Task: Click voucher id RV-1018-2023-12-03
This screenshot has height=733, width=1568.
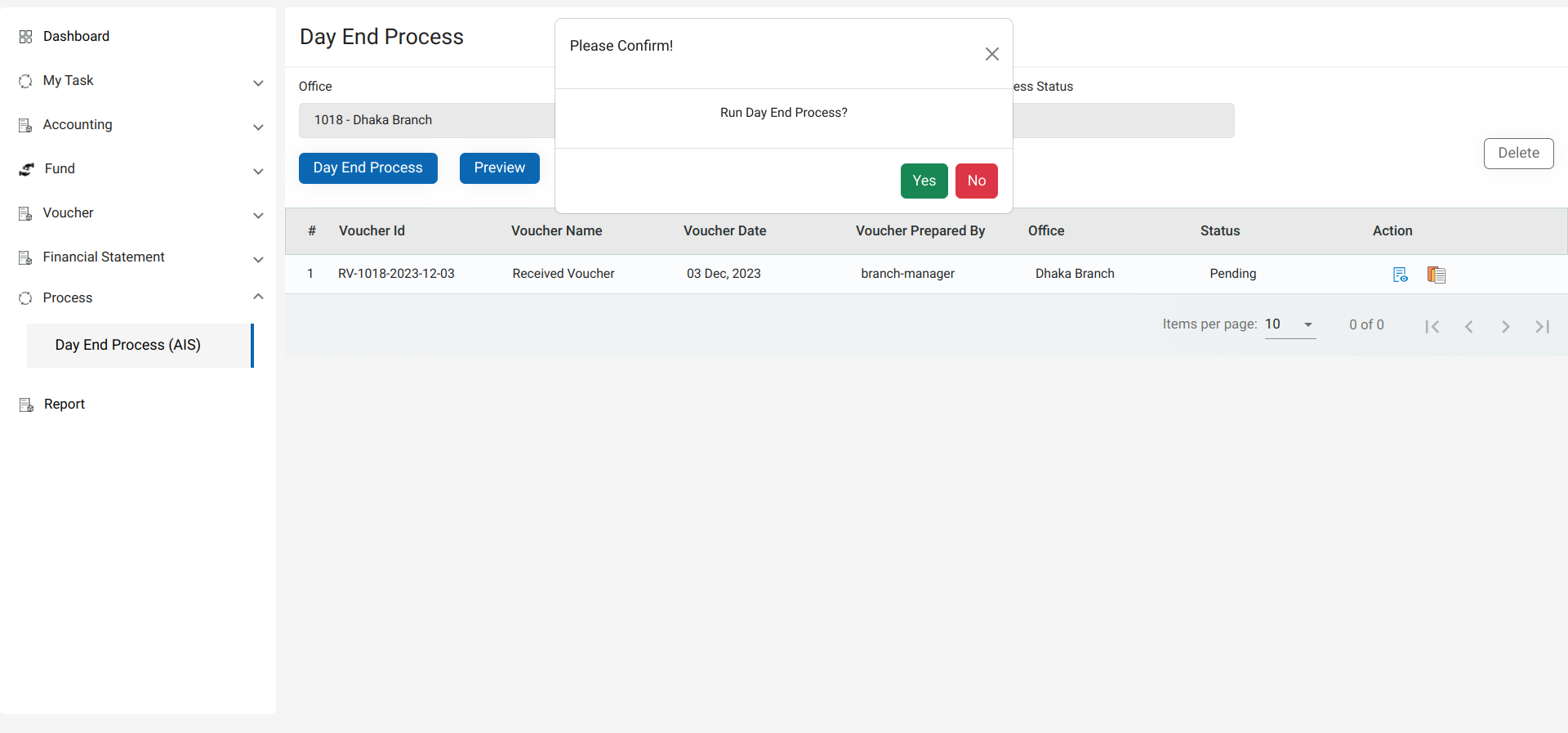Action: pos(396,274)
